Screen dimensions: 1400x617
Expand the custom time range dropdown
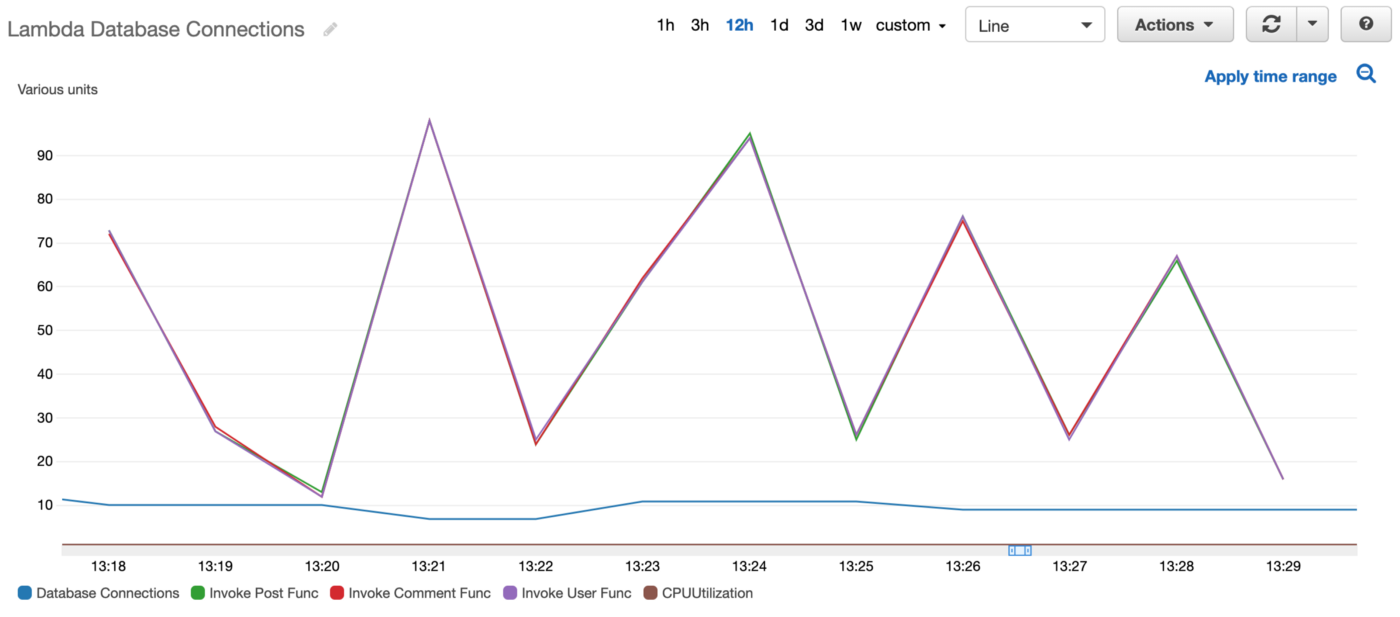pos(909,25)
